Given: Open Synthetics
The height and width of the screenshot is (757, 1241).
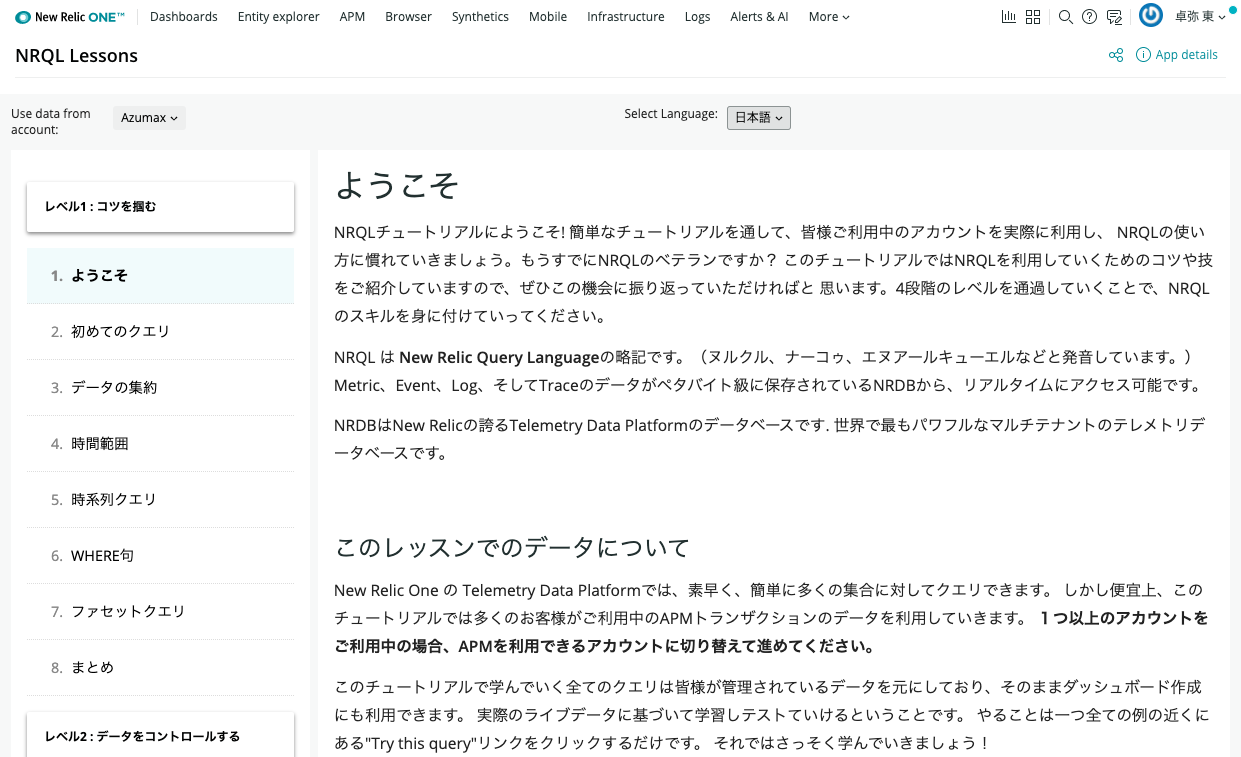Looking at the screenshot, I should [480, 17].
